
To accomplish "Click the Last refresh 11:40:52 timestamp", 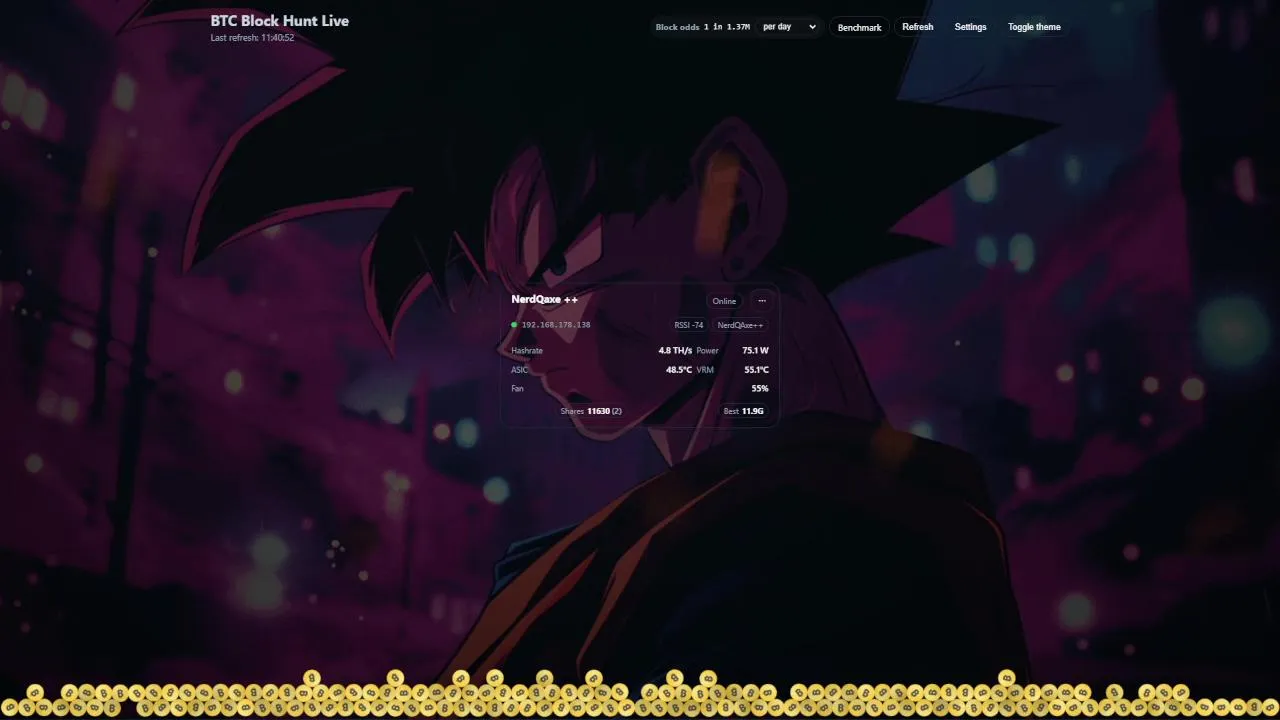I will click(252, 38).
